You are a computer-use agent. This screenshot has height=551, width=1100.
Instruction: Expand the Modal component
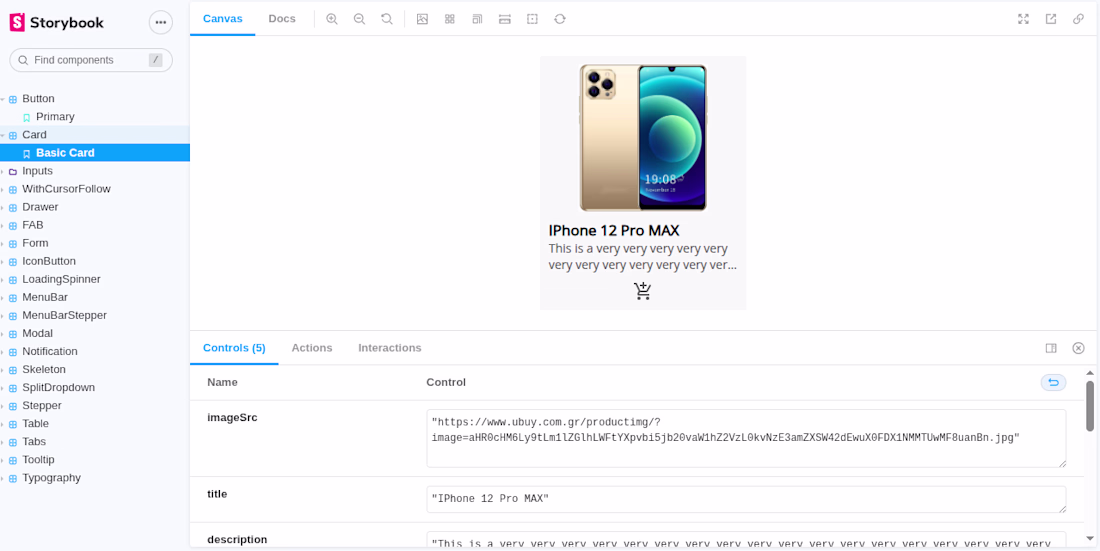95,333
